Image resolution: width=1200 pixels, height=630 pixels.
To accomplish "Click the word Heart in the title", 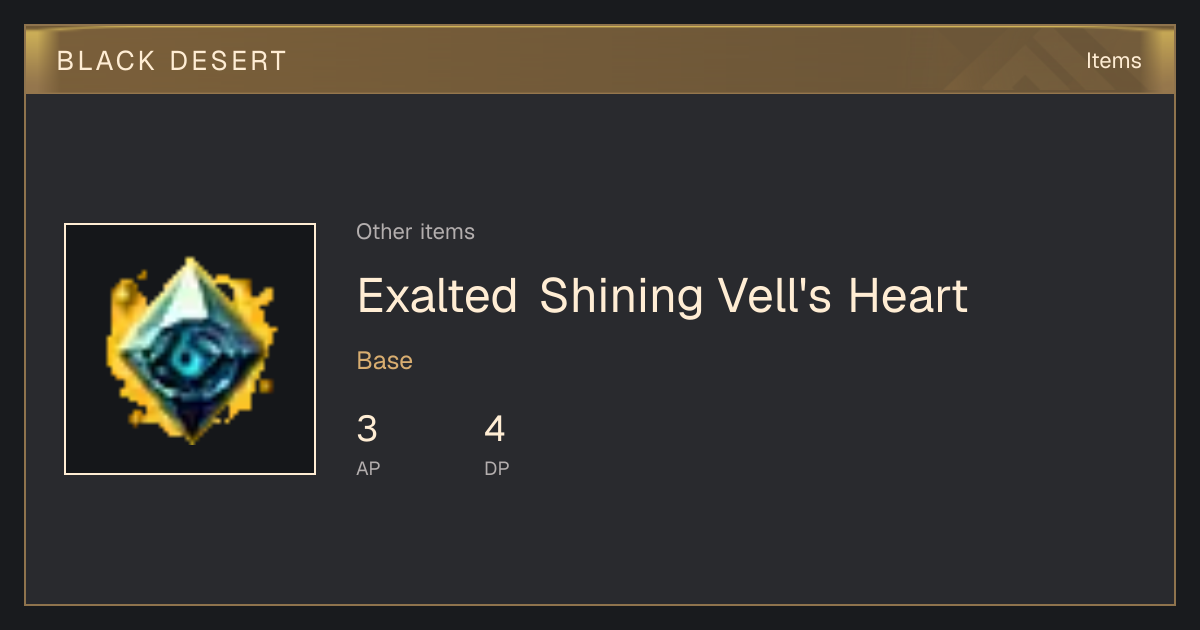I will 908,296.
